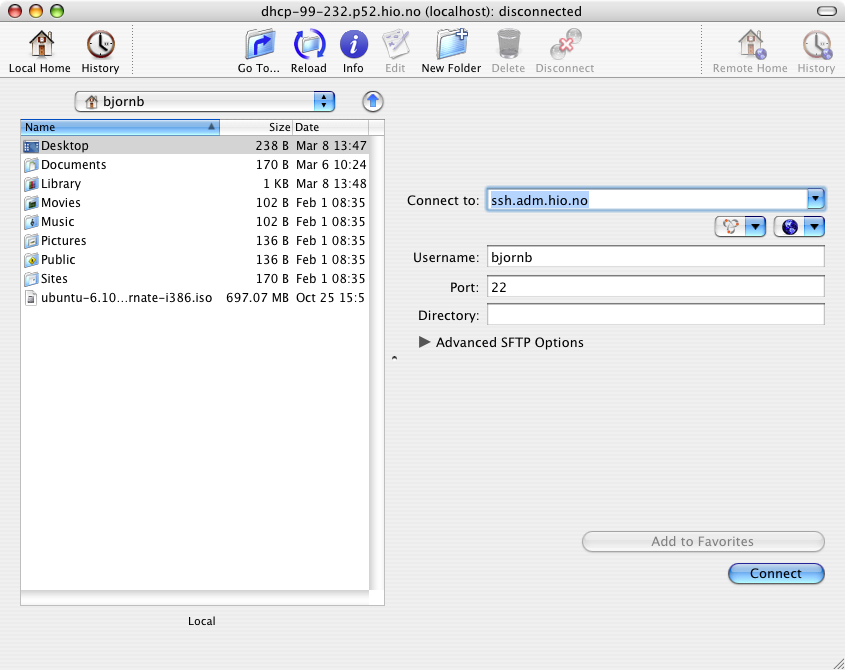This screenshot has width=845, height=670.
Task: Sort the file list by Name column
Action: click(120, 127)
